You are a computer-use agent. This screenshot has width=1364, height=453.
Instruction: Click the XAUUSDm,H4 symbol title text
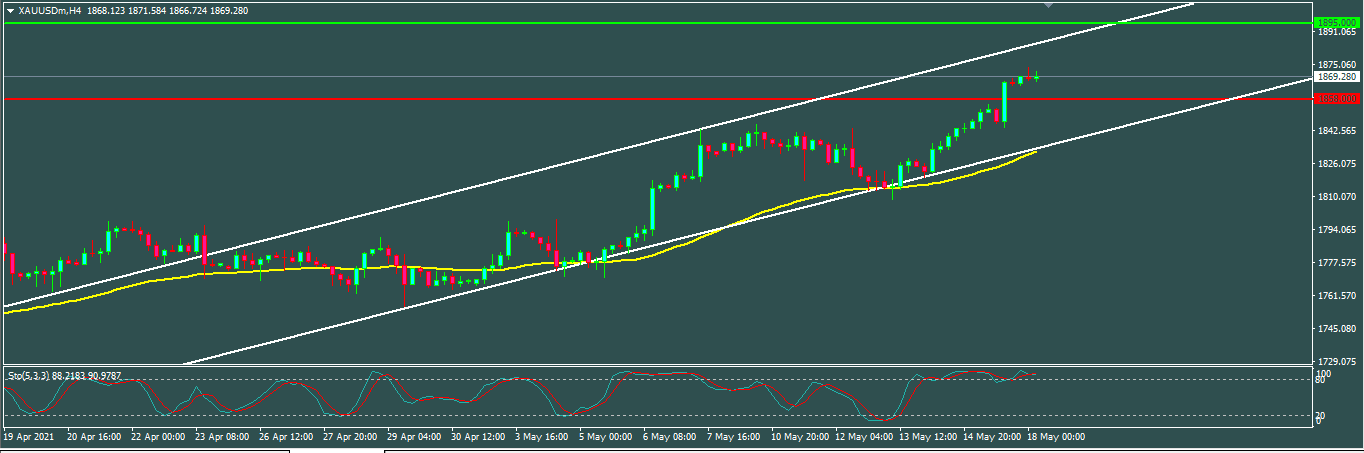point(50,10)
